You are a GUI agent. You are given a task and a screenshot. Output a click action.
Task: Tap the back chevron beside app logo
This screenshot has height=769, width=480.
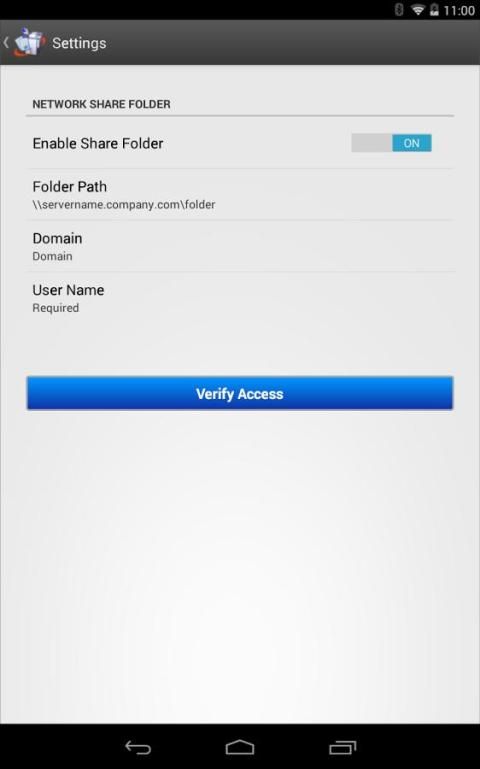6,42
